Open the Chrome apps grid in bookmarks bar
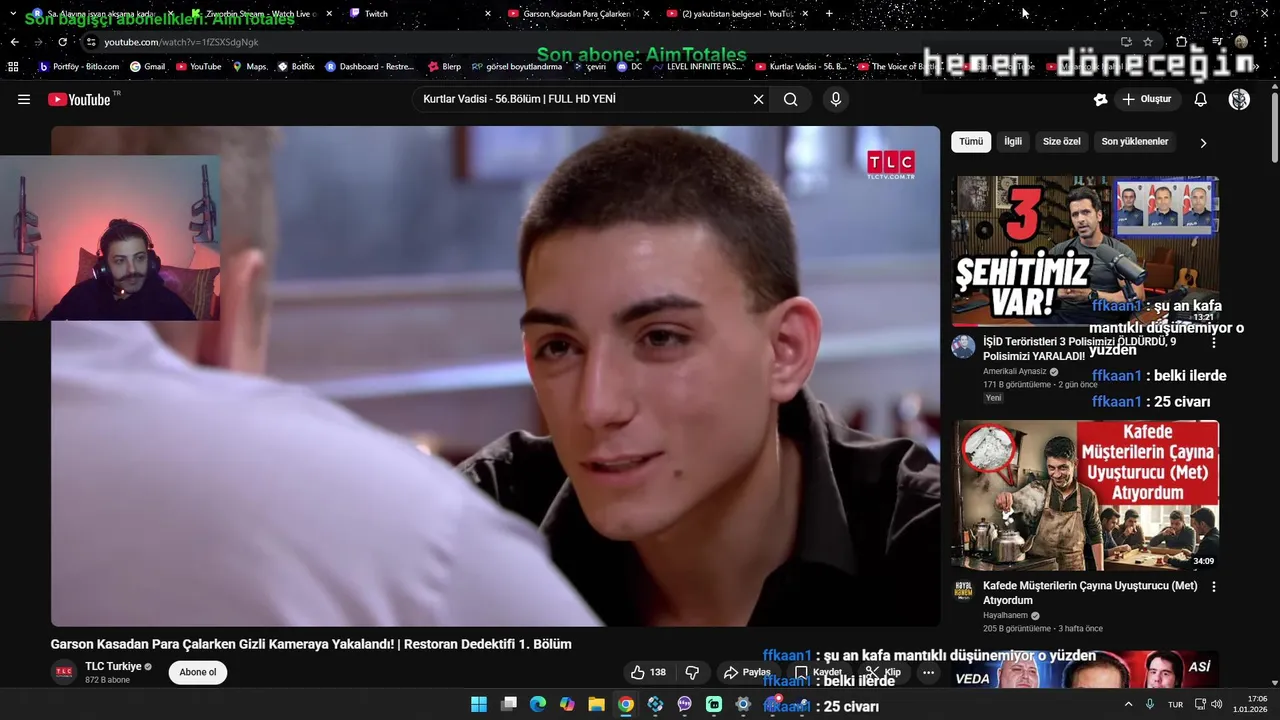Image resolution: width=1280 pixels, height=720 pixels. pos(13,66)
